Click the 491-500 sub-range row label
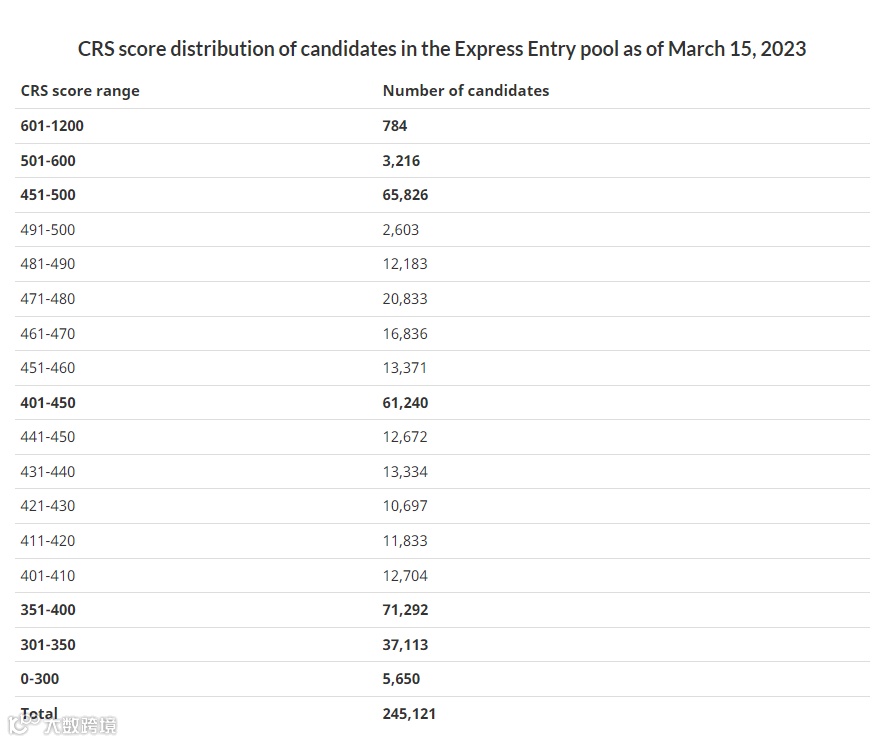Image resolution: width=893 pixels, height=742 pixels. tap(48, 230)
